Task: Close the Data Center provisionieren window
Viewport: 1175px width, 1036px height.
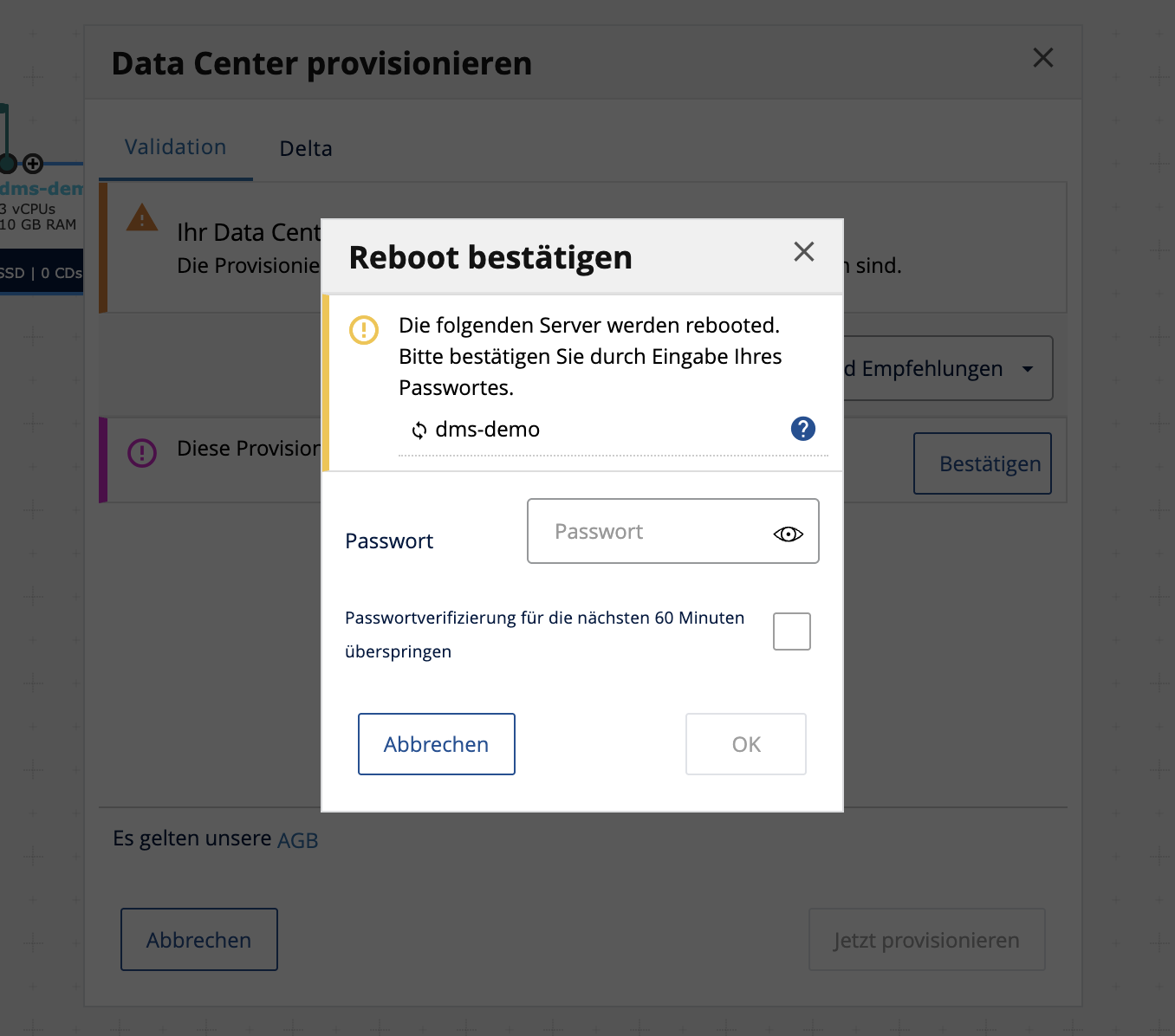Action: (x=1043, y=58)
